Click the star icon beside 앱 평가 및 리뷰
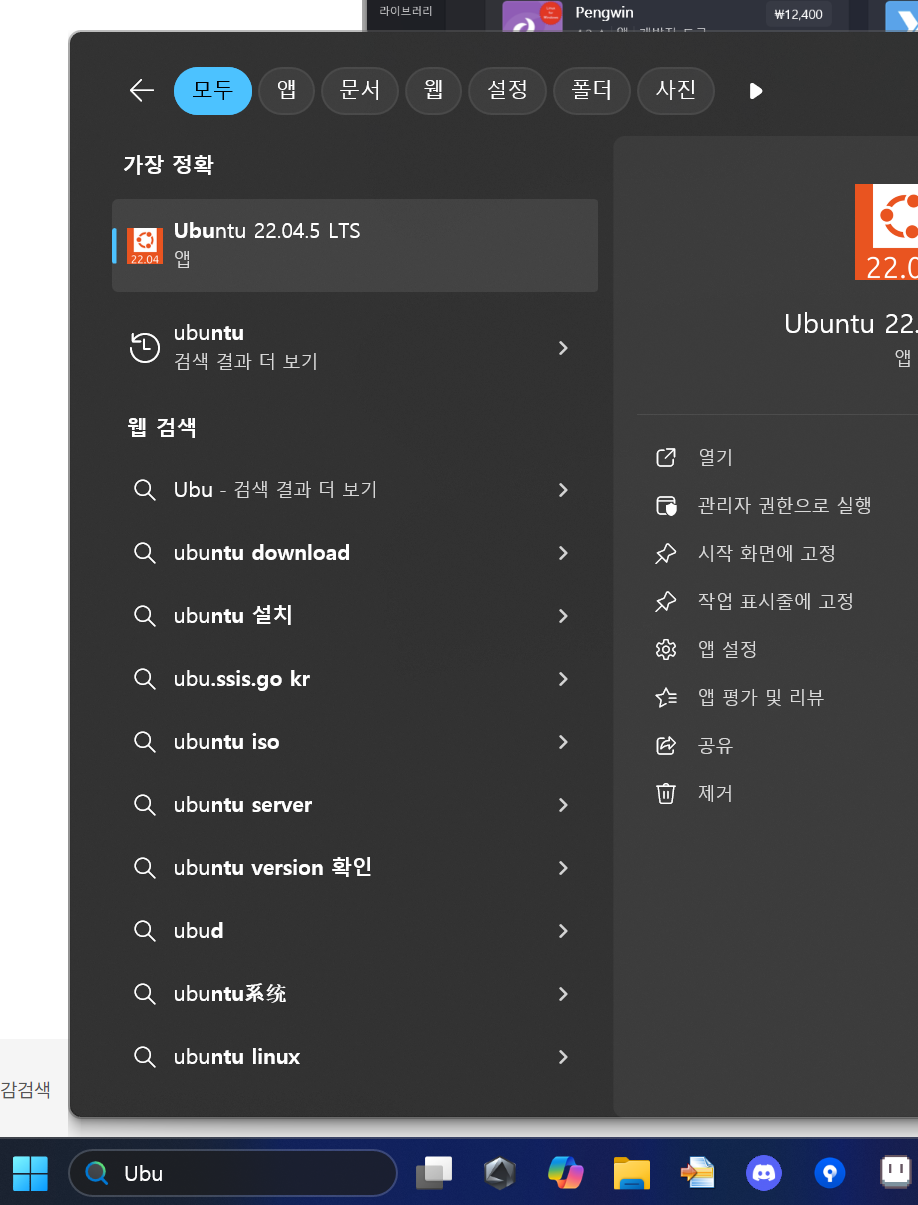The height and width of the screenshot is (1205, 918). (x=666, y=697)
